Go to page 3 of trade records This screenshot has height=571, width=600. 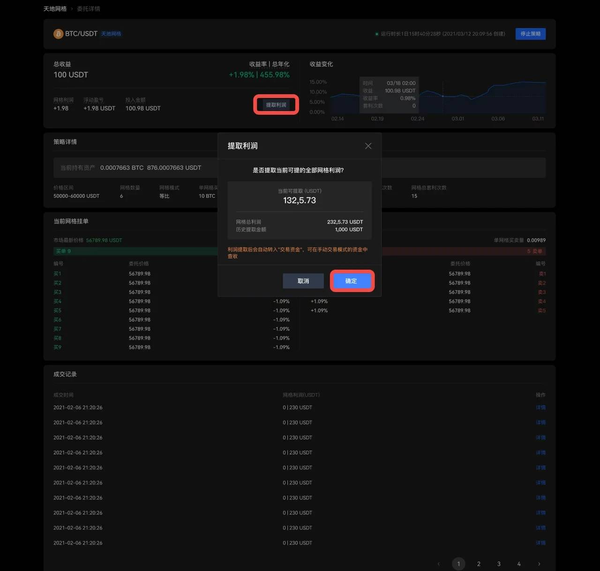pyautogui.click(x=499, y=564)
